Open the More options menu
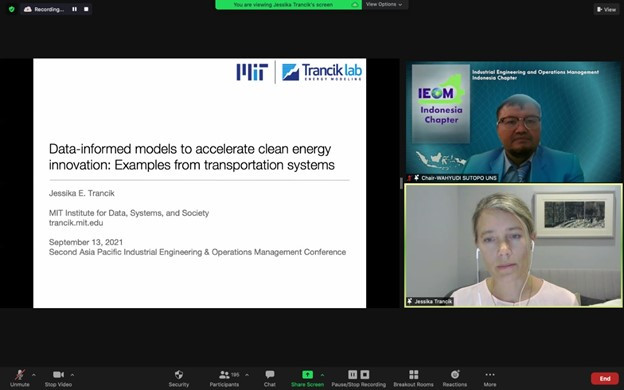This screenshot has height=390, width=624. tap(490, 378)
